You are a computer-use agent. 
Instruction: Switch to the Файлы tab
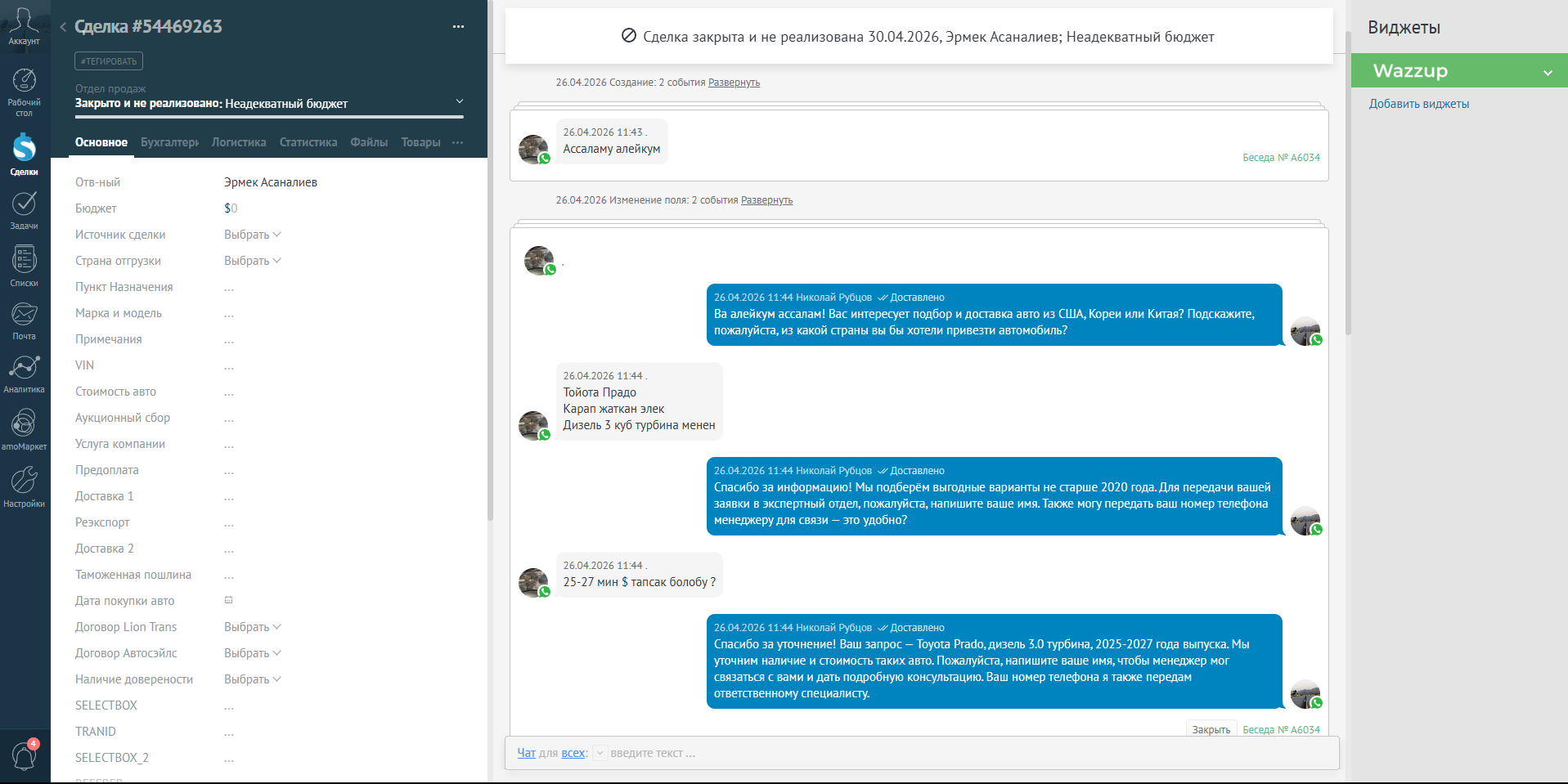(x=369, y=142)
